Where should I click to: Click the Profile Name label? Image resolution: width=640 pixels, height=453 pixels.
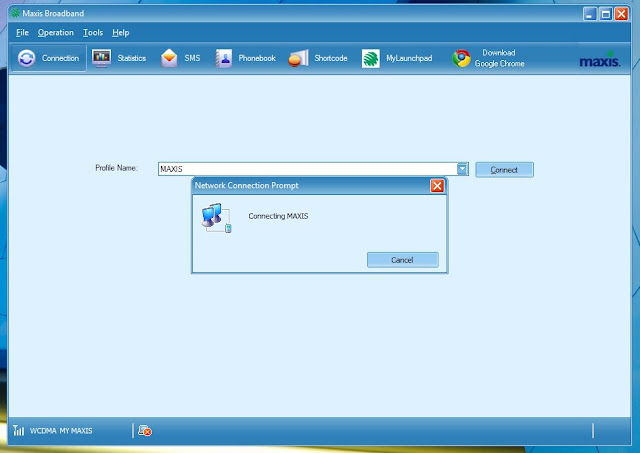click(116, 168)
